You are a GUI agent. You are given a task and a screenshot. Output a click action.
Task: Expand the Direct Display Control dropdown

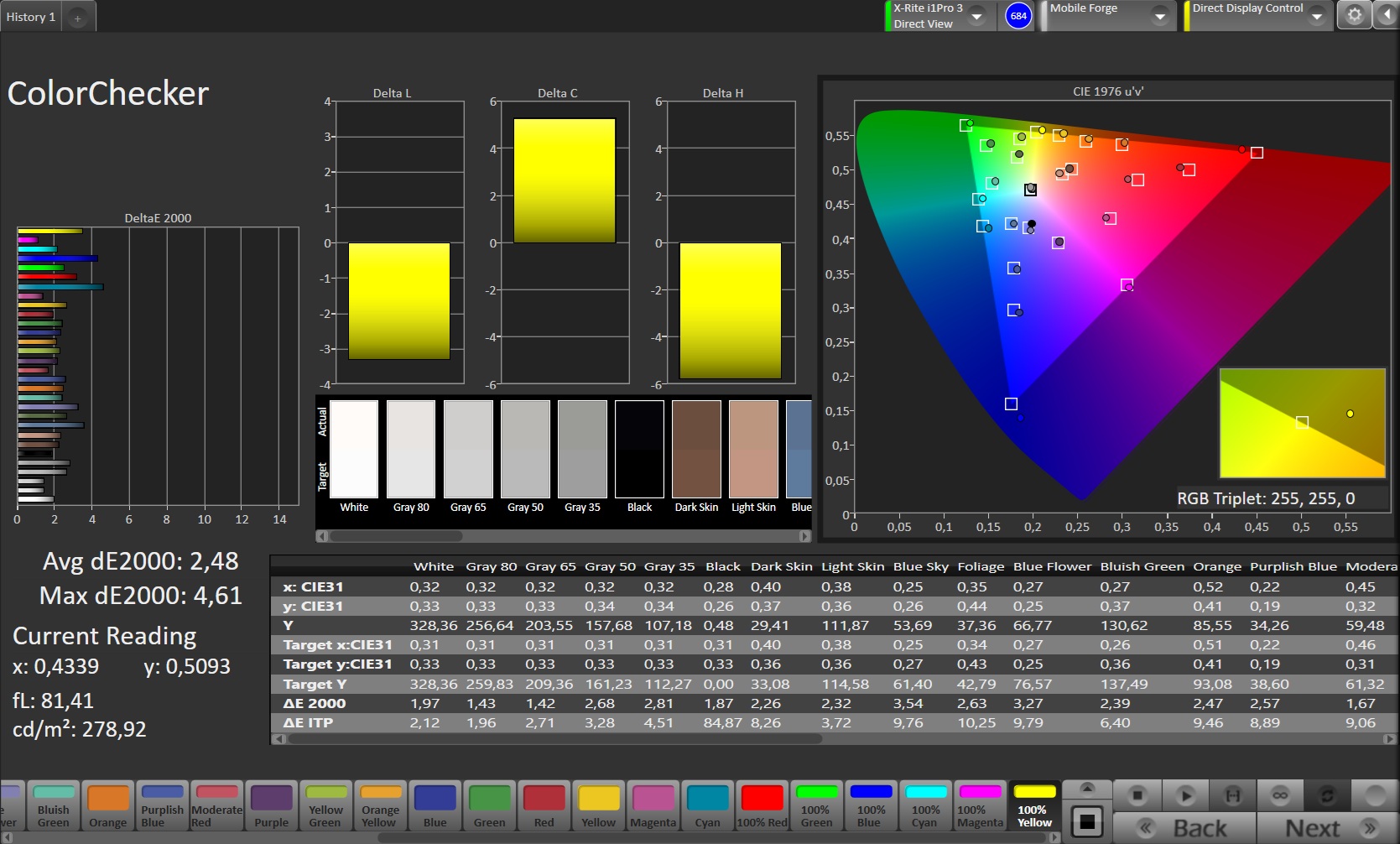tap(1316, 16)
